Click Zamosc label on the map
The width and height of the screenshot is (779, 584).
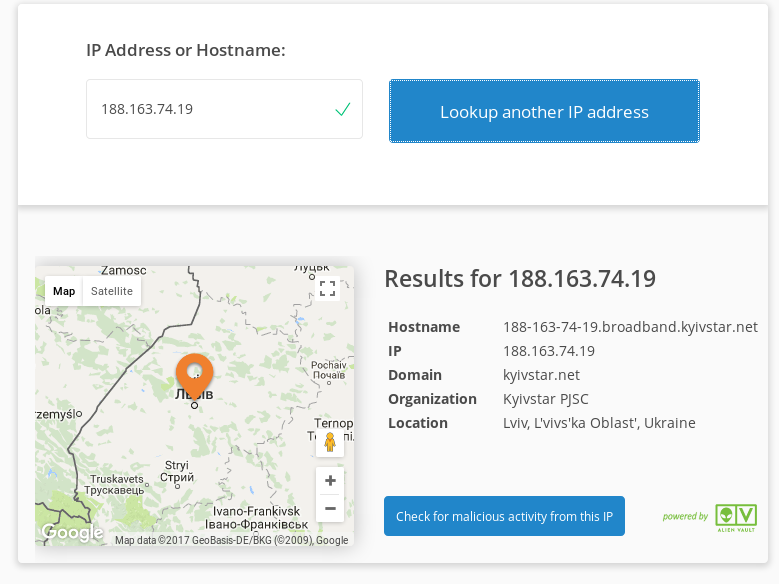pyautogui.click(x=124, y=270)
